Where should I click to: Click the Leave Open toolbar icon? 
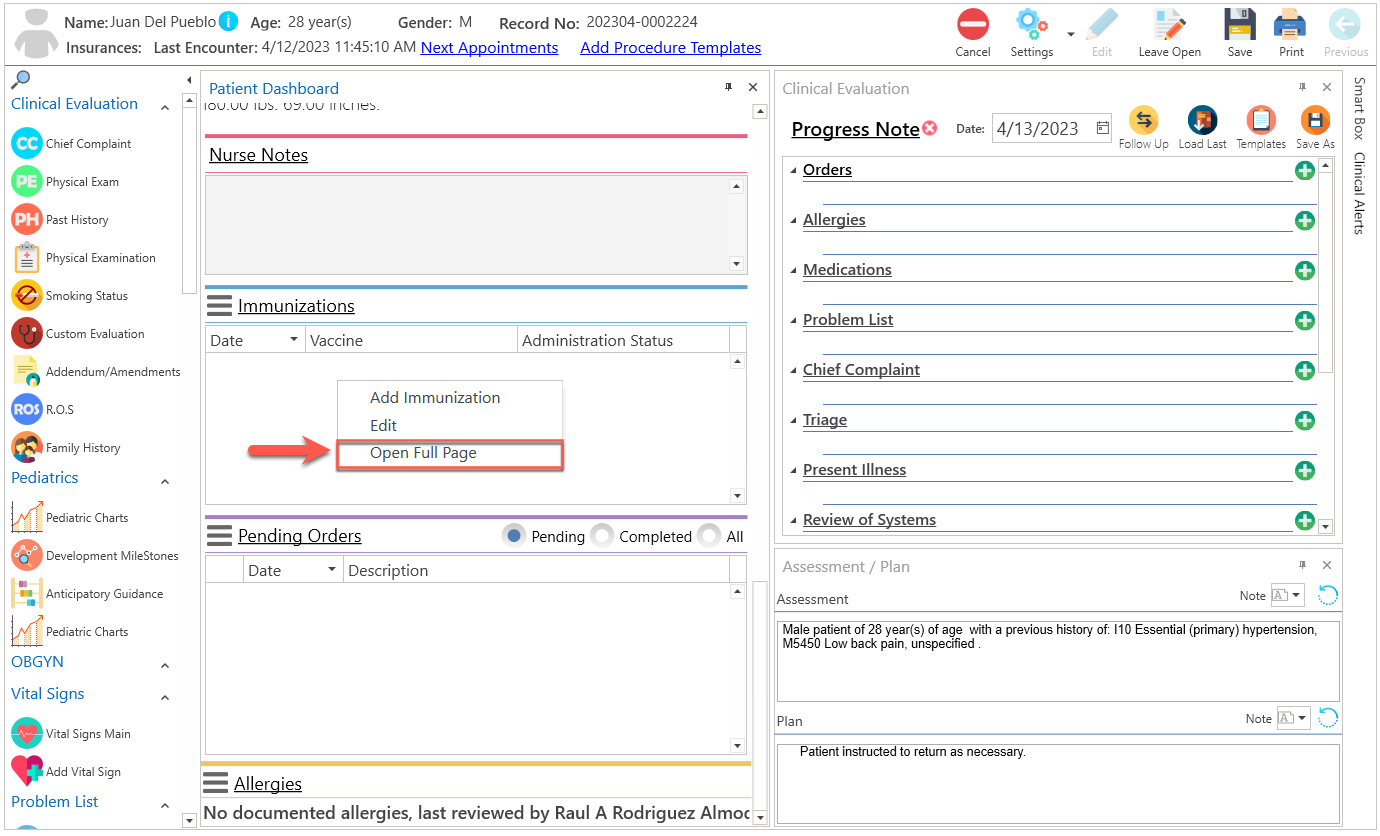click(x=1169, y=24)
